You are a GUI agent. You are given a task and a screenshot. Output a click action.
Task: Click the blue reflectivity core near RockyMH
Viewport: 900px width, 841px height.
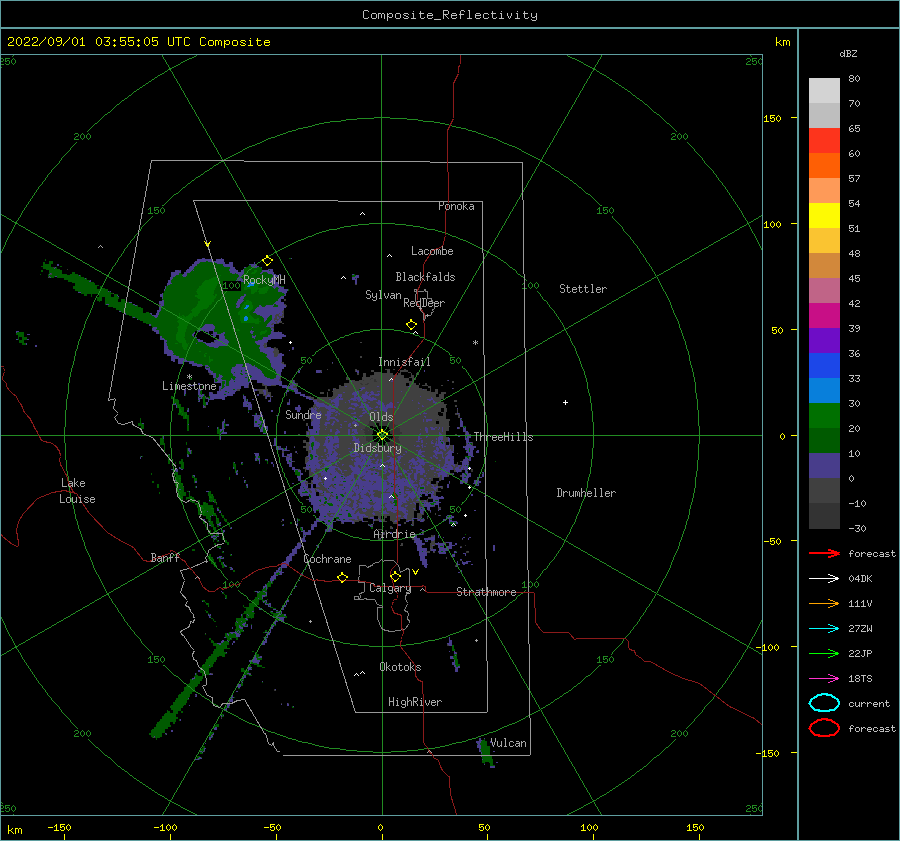(247, 312)
